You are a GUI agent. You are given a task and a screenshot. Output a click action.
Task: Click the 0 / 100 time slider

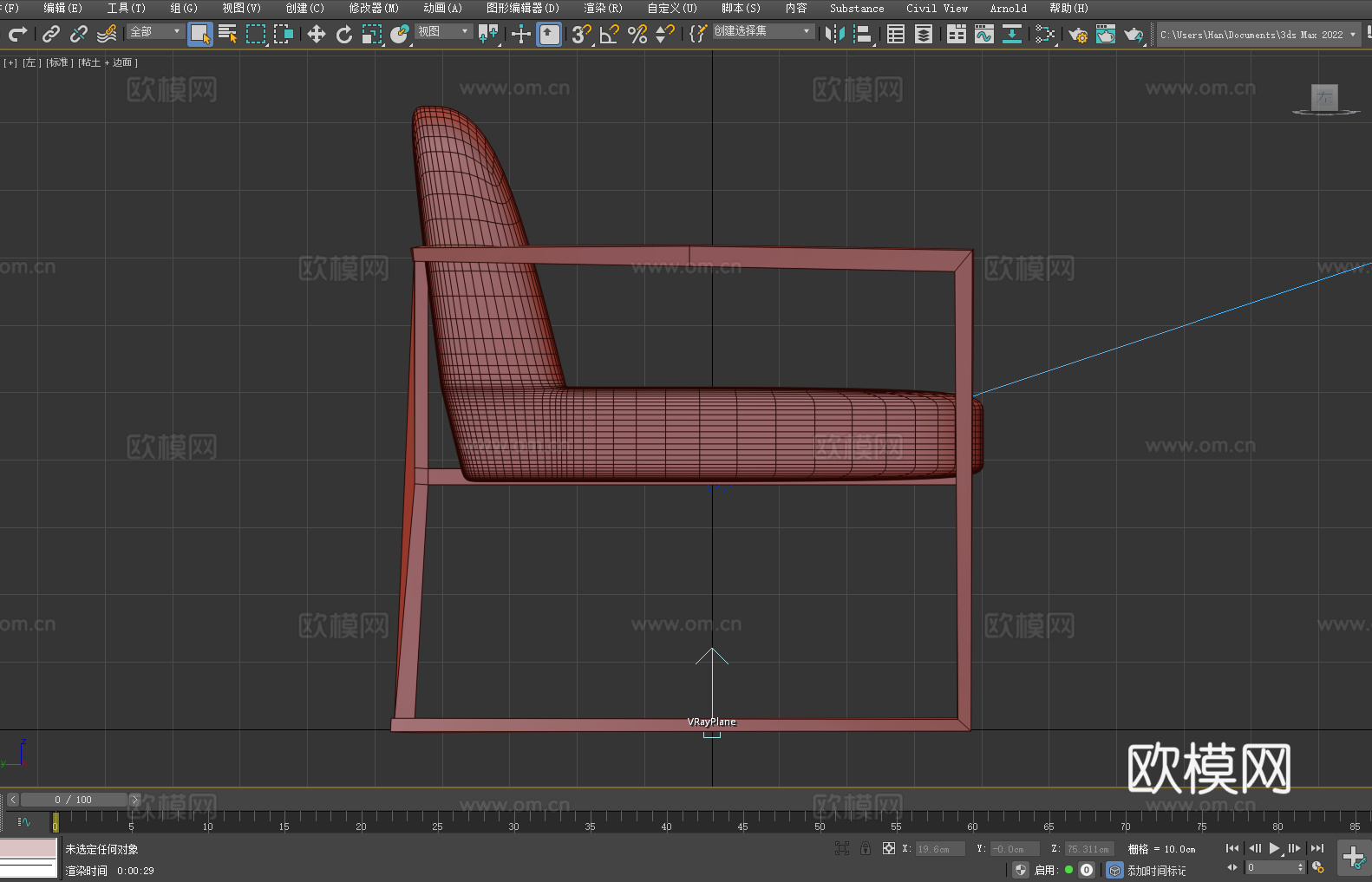point(74,800)
